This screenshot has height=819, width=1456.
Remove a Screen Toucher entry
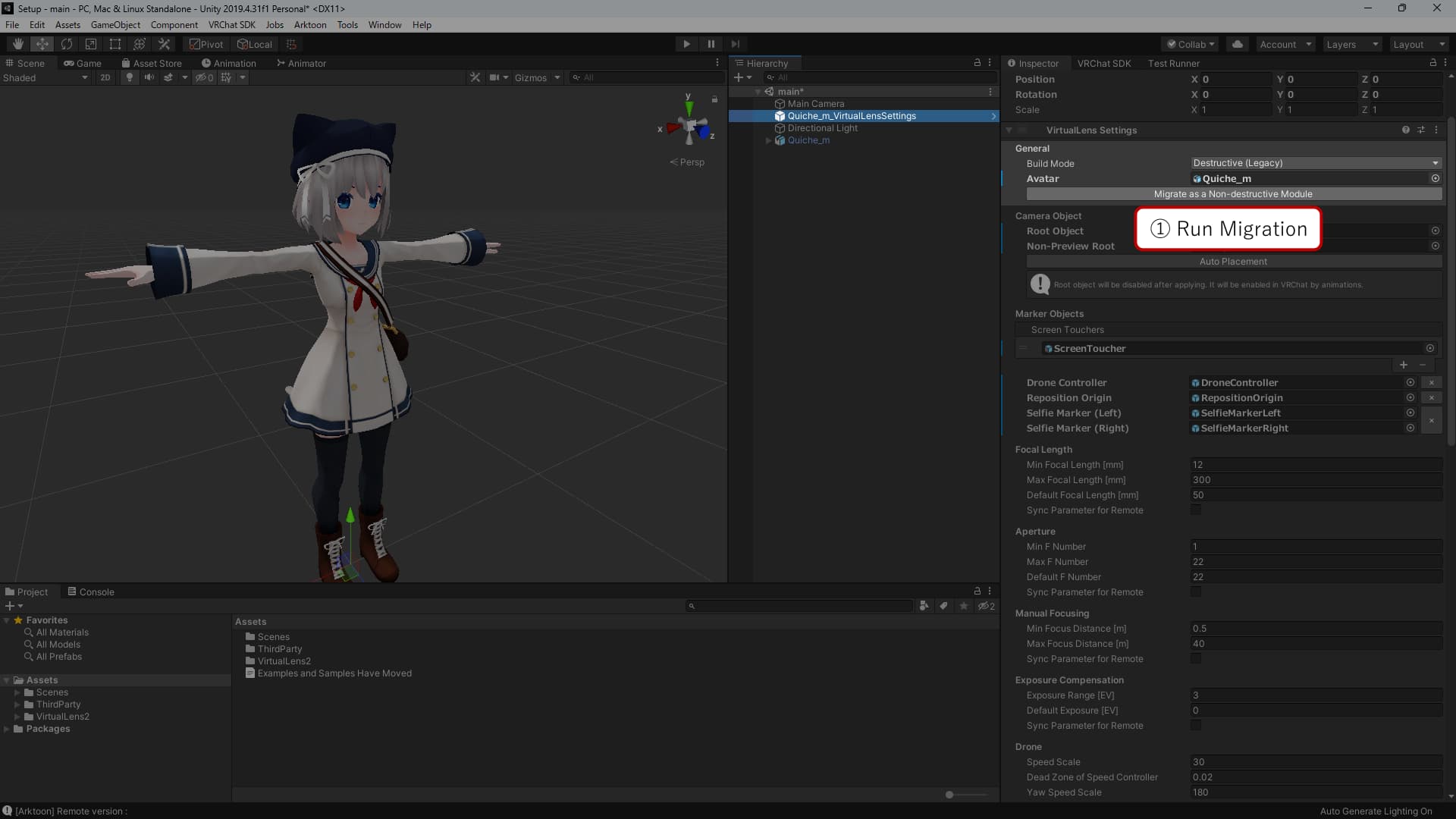tap(1423, 366)
